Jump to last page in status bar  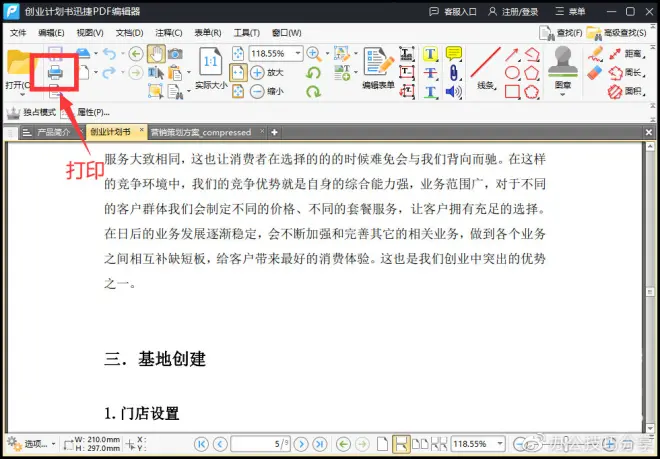tap(319, 444)
